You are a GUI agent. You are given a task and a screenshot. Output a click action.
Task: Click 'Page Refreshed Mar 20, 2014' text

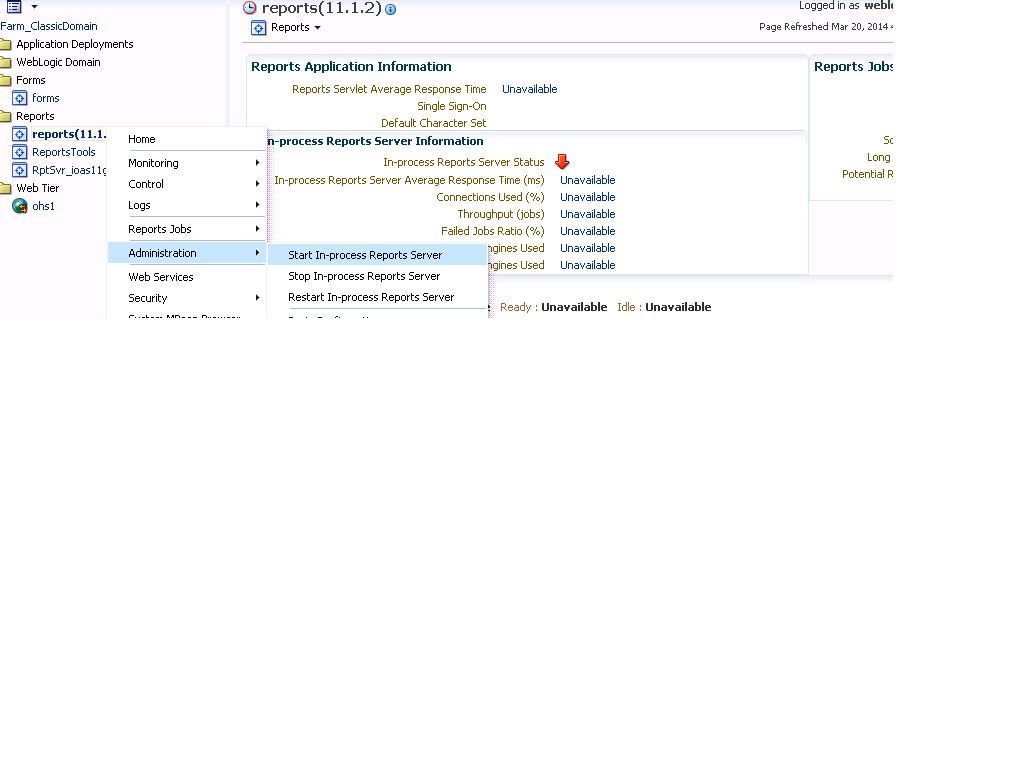coord(824,27)
